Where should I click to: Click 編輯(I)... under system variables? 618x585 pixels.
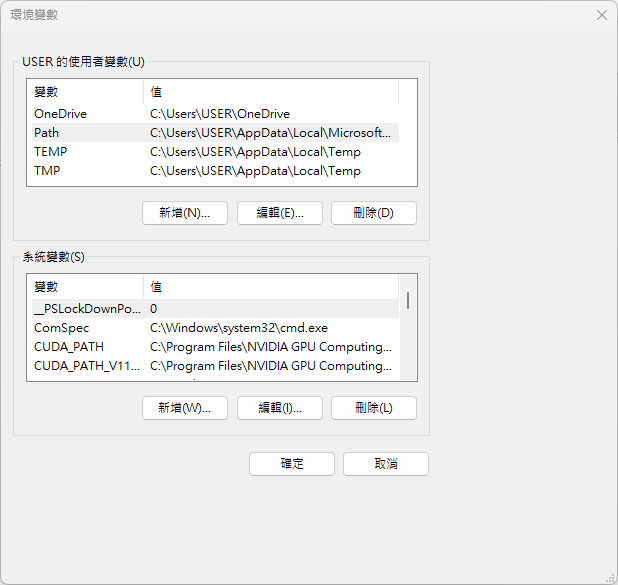coord(280,408)
